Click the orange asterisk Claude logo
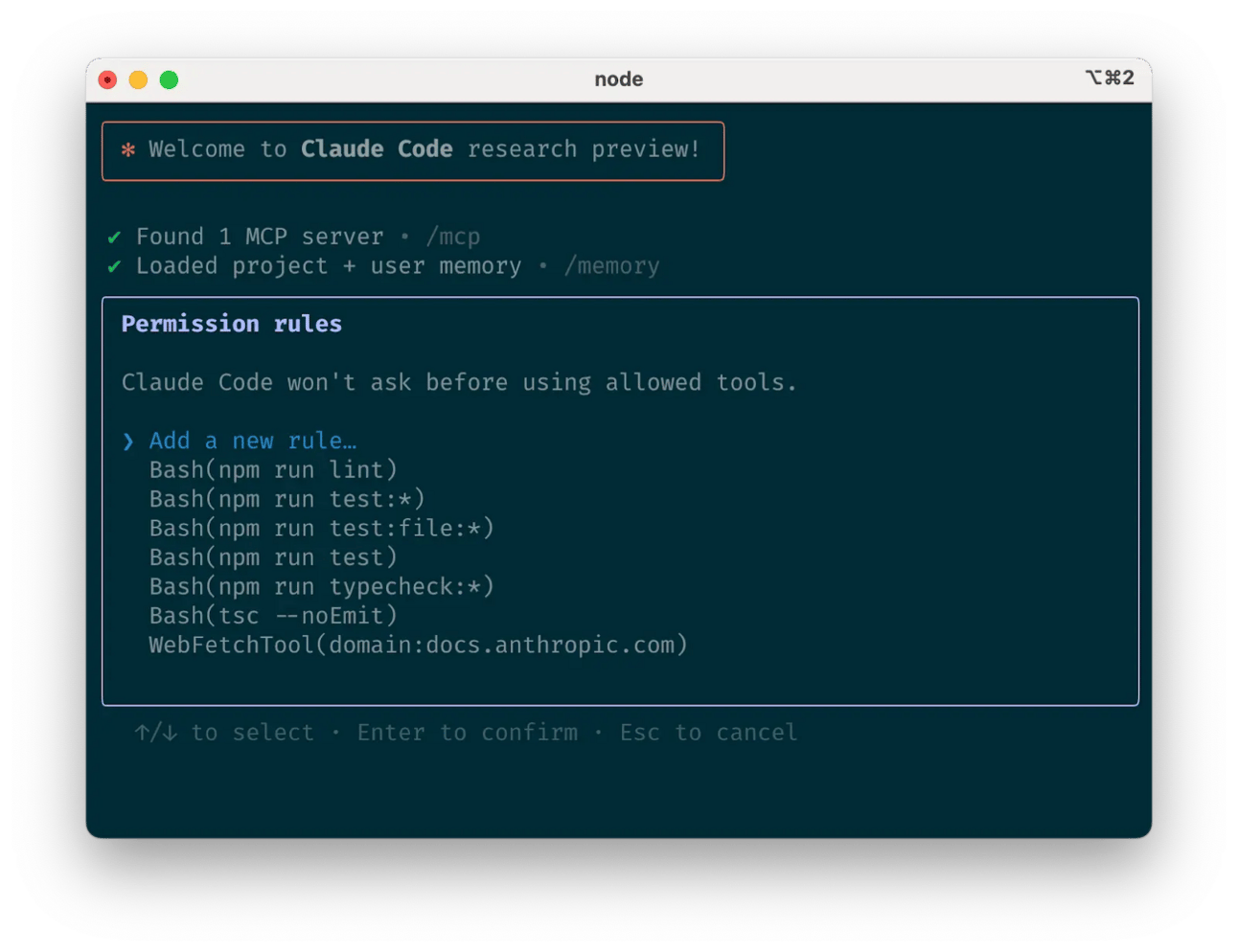The height and width of the screenshot is (952, 1238). click(127, 150)
